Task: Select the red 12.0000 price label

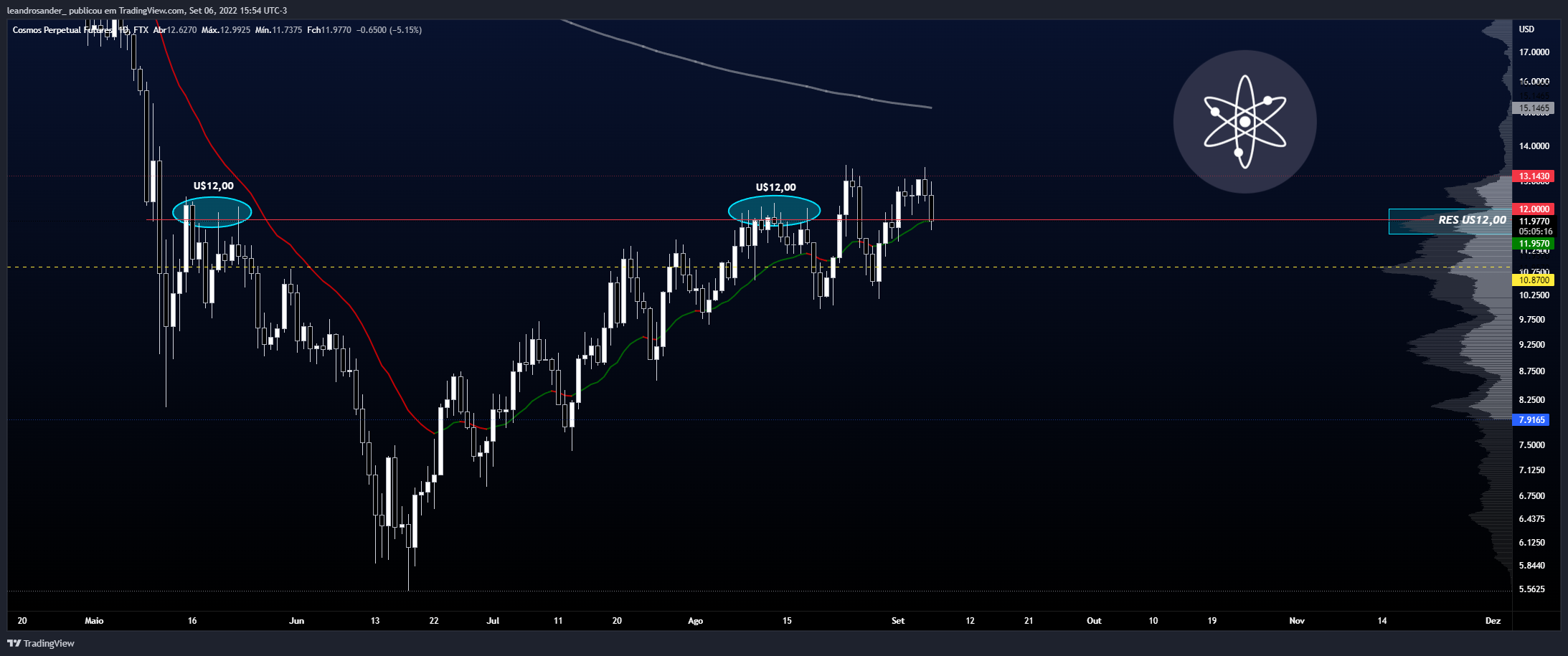Action: coord(1533,209)
